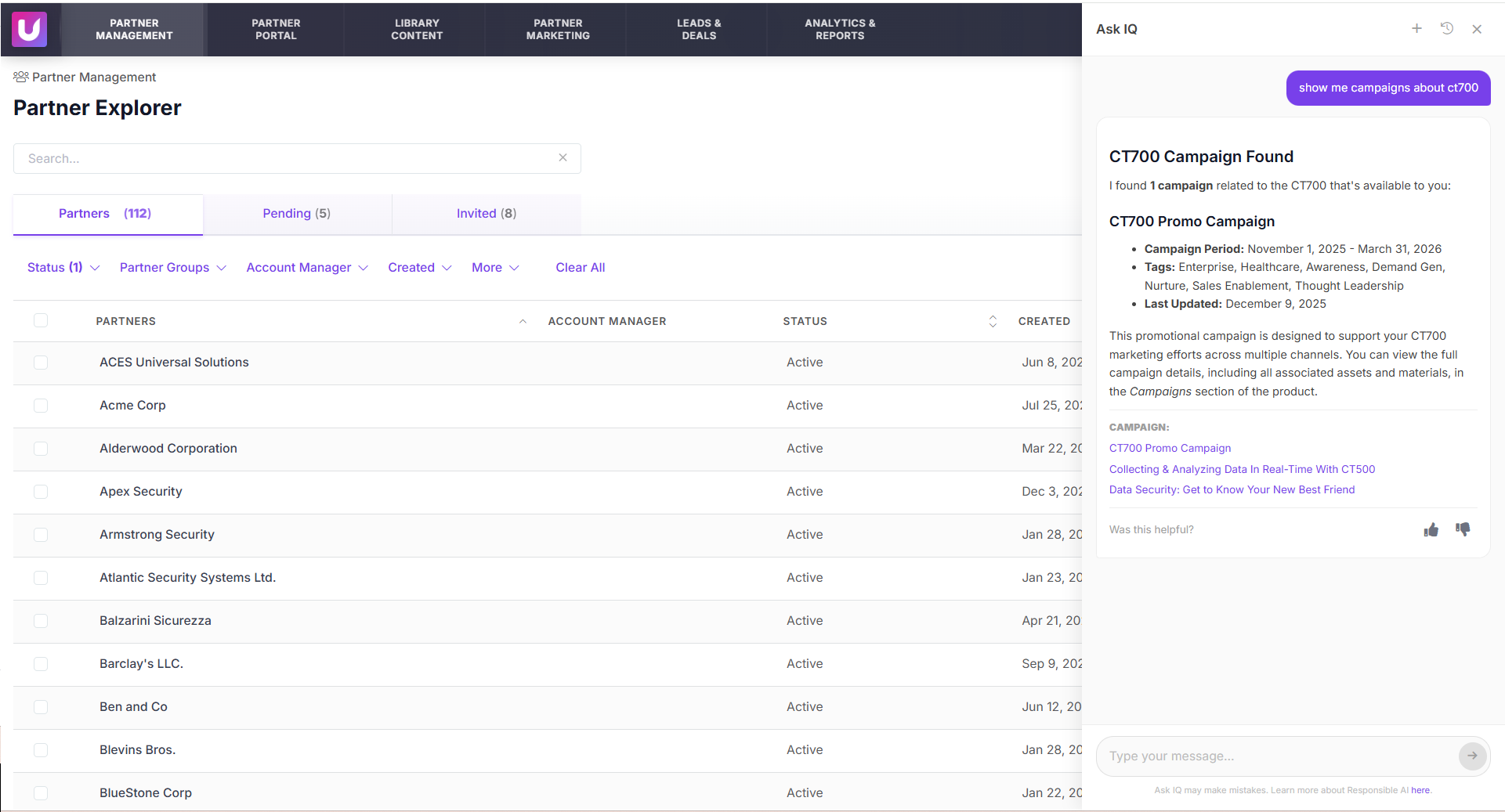This screenshot has height=812, width=1505.
Task: Open the Analytics & Reports menu
Action: [839, 30]
